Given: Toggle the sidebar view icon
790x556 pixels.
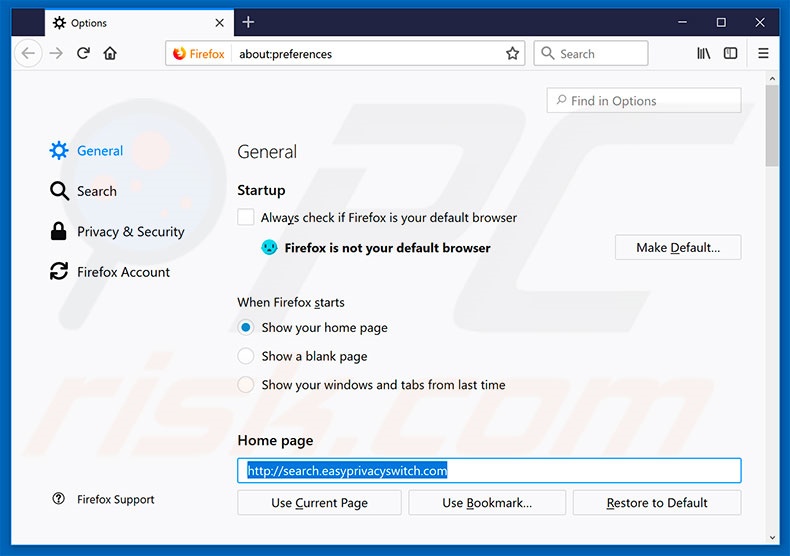Looking at the screenshot, I should pos(730,53).
